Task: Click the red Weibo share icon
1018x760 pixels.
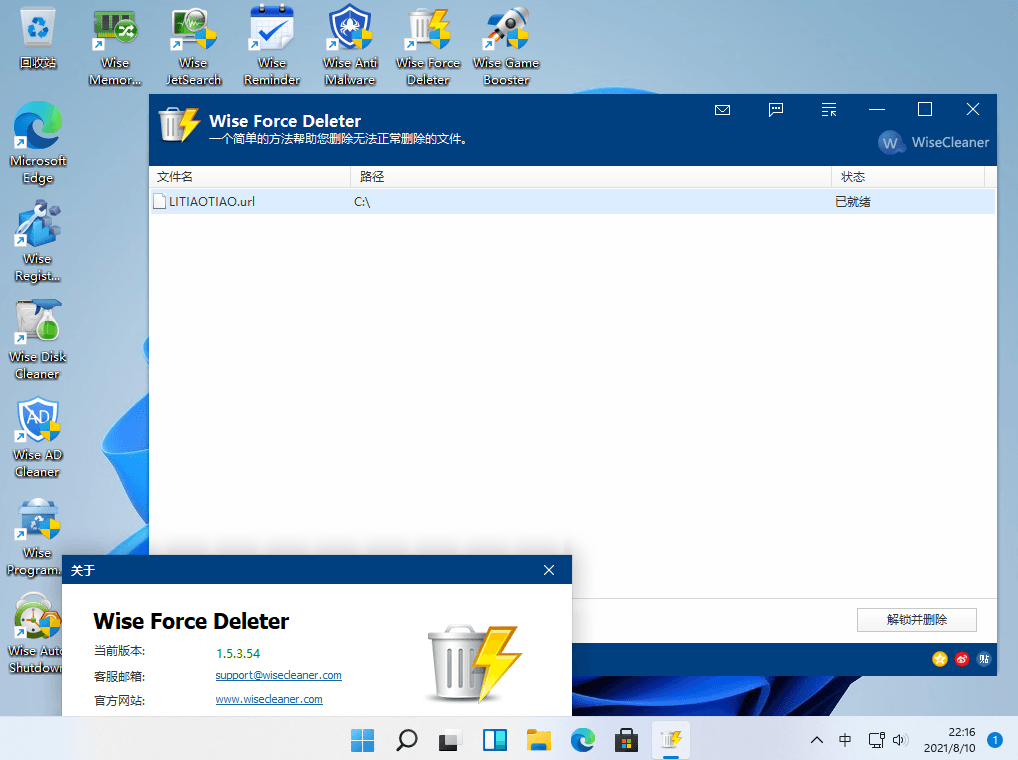Action: [962, 659]
